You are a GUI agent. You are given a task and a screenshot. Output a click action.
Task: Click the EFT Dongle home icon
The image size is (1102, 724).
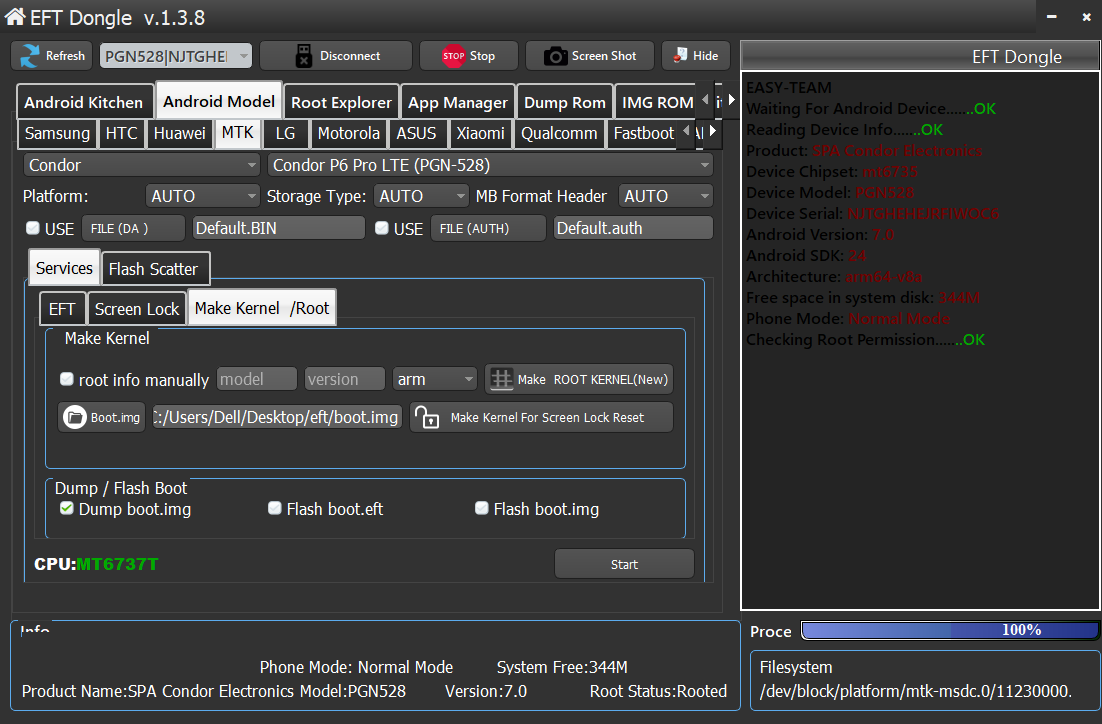15,16
